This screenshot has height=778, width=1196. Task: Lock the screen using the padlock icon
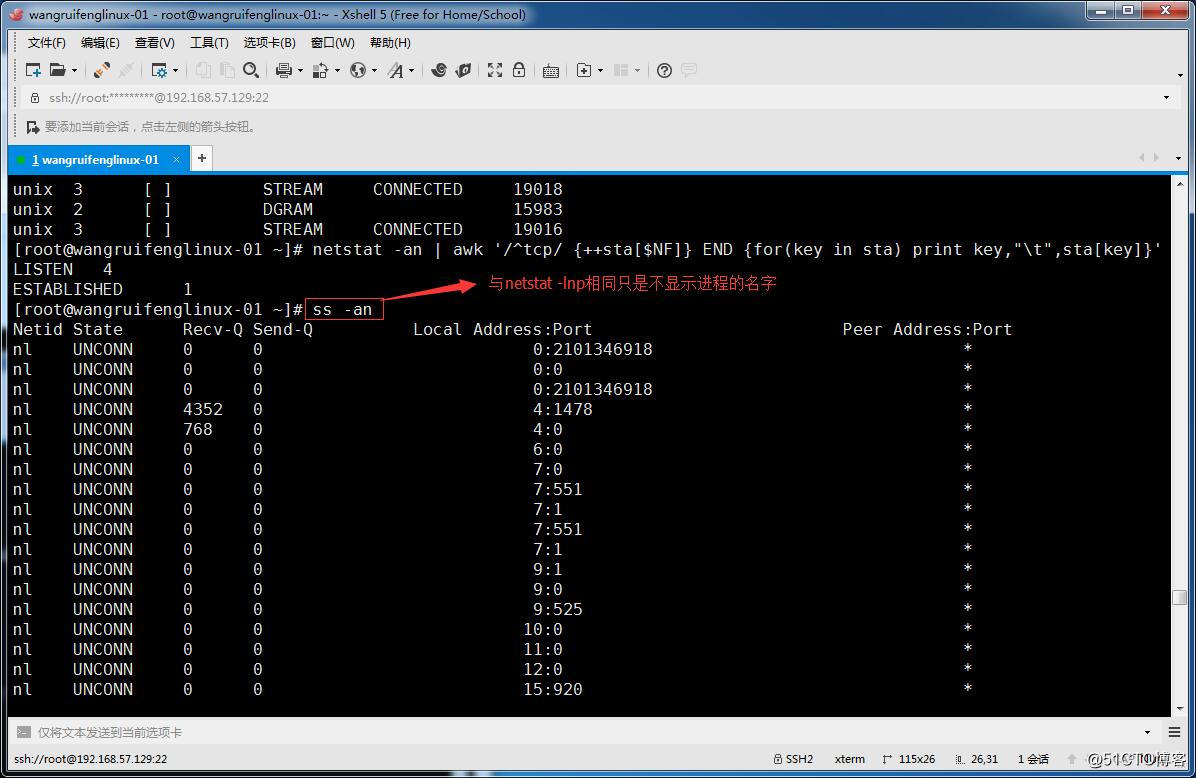[519, 70]
